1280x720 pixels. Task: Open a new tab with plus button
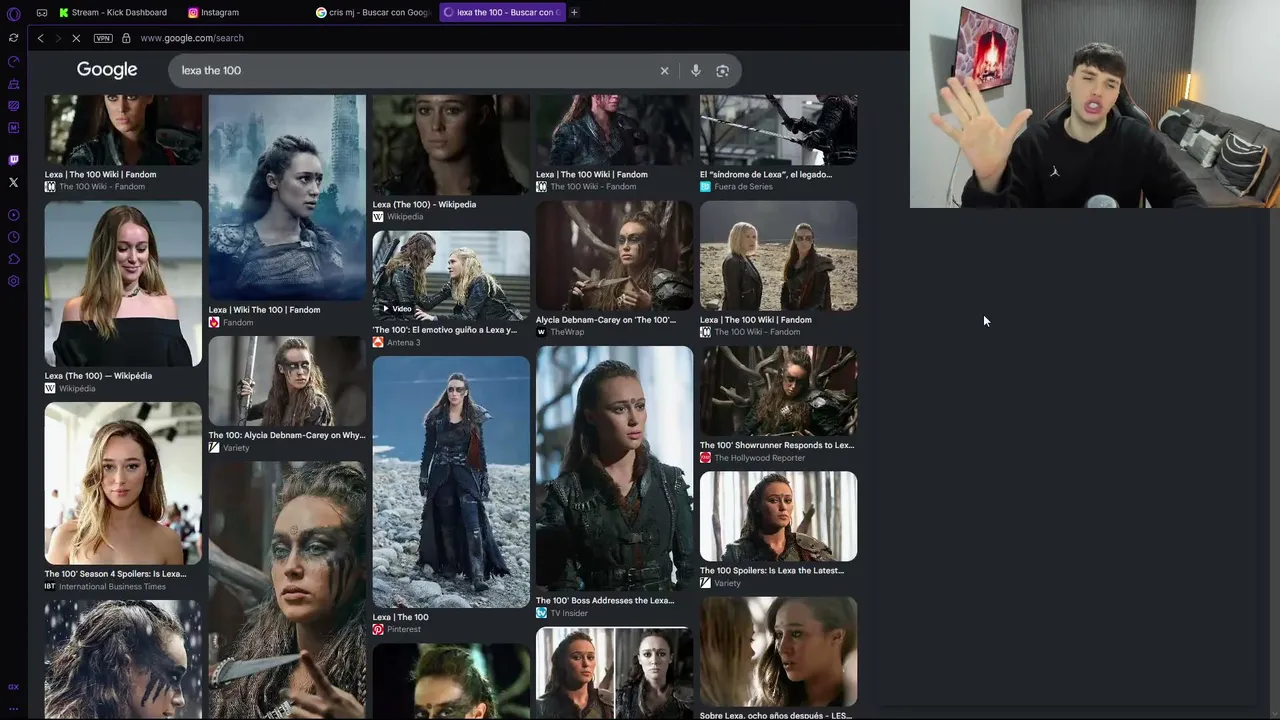pyautogui.click(x=574, y=12)
